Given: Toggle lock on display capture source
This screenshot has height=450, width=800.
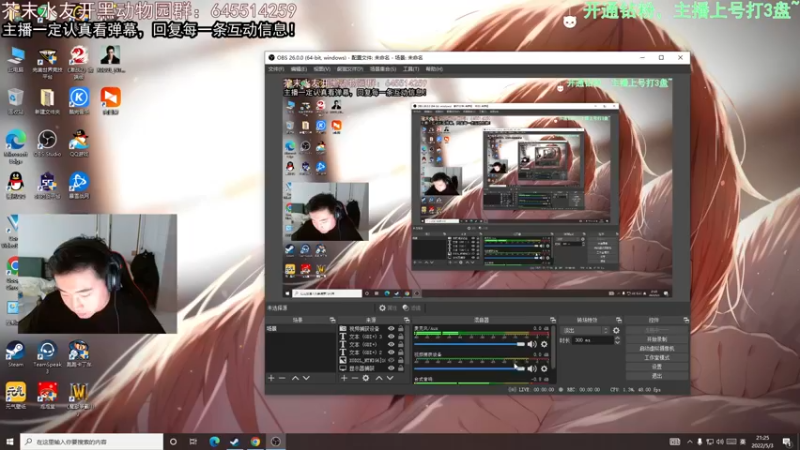Looking at the screenshot, I should [401, 368].
